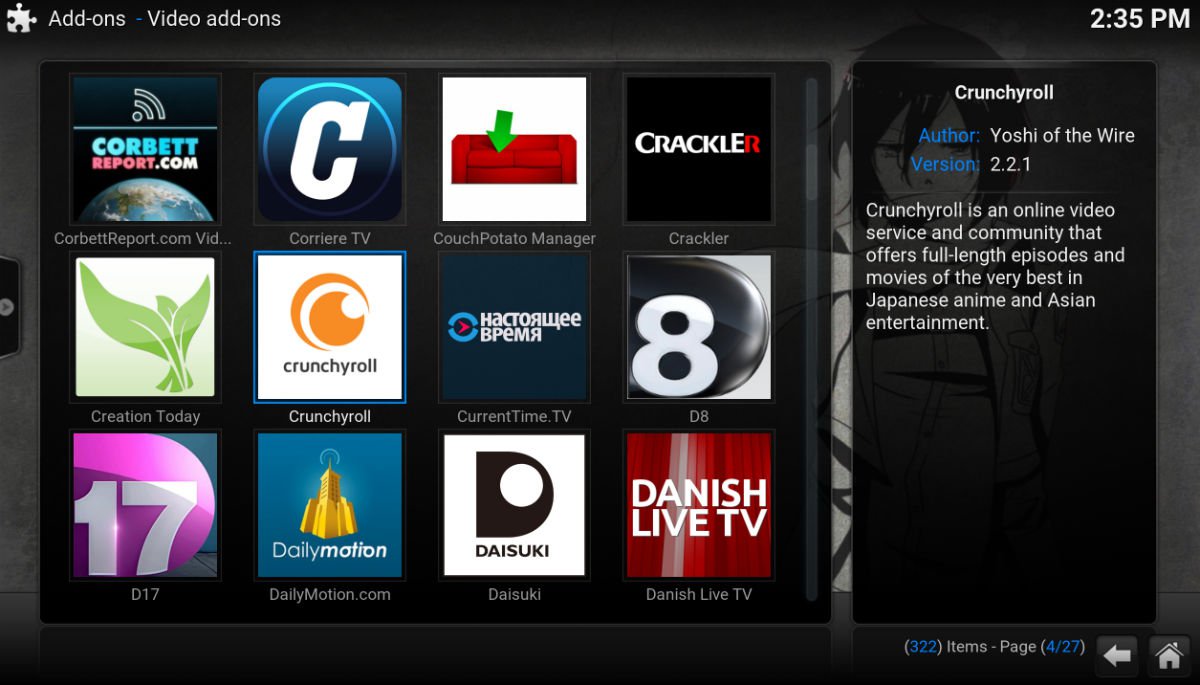Viewport: 1200px width, 685px height.
Task: Click the 'D17' label text
Action: coord(146,595)
